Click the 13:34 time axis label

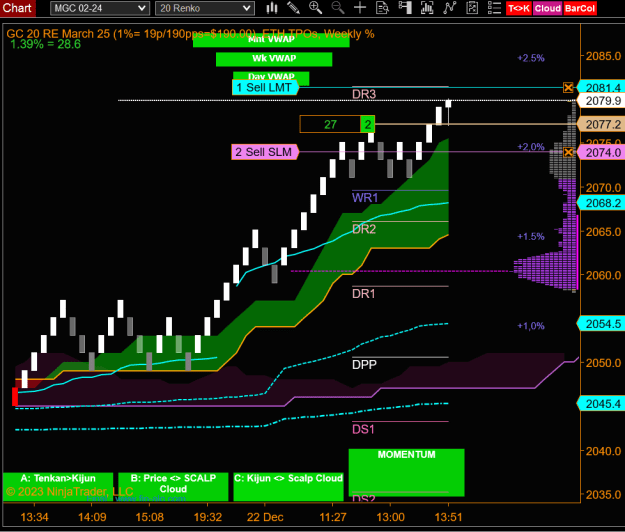tap(34, 517)
